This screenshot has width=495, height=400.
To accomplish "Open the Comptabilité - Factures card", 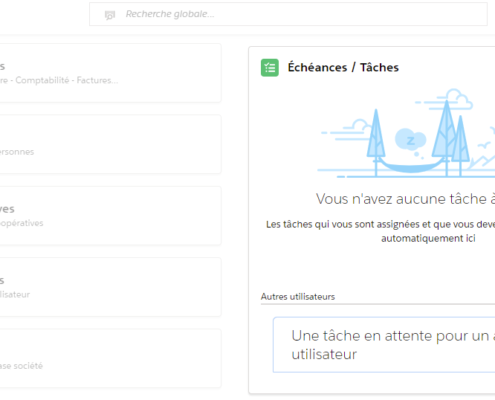I will (x=110, y=73).
